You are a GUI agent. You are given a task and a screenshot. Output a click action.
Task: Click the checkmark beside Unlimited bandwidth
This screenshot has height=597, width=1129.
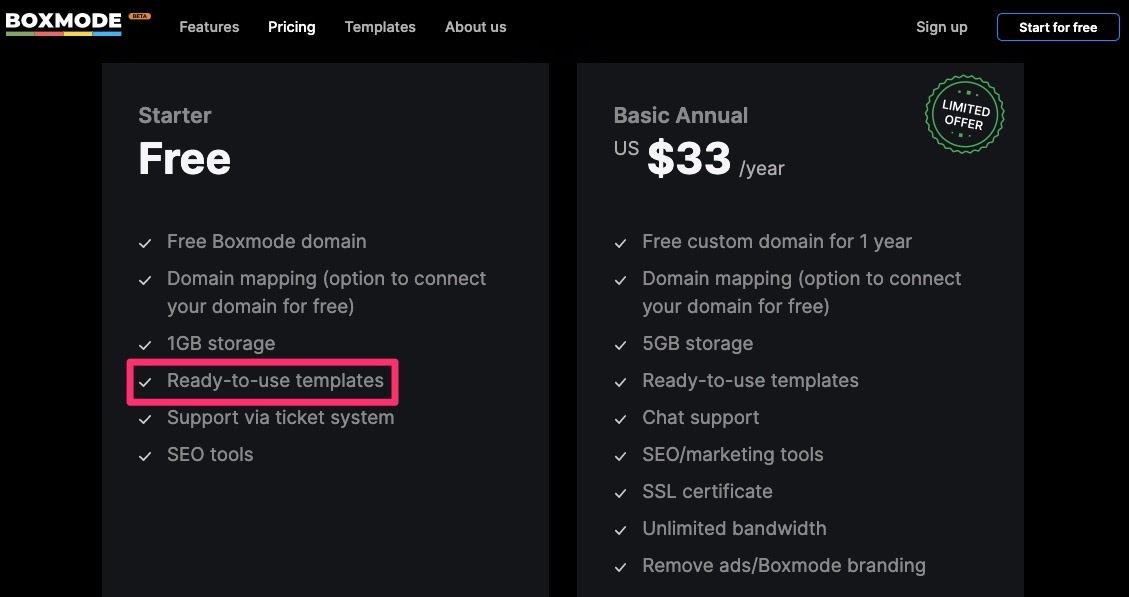621,530
